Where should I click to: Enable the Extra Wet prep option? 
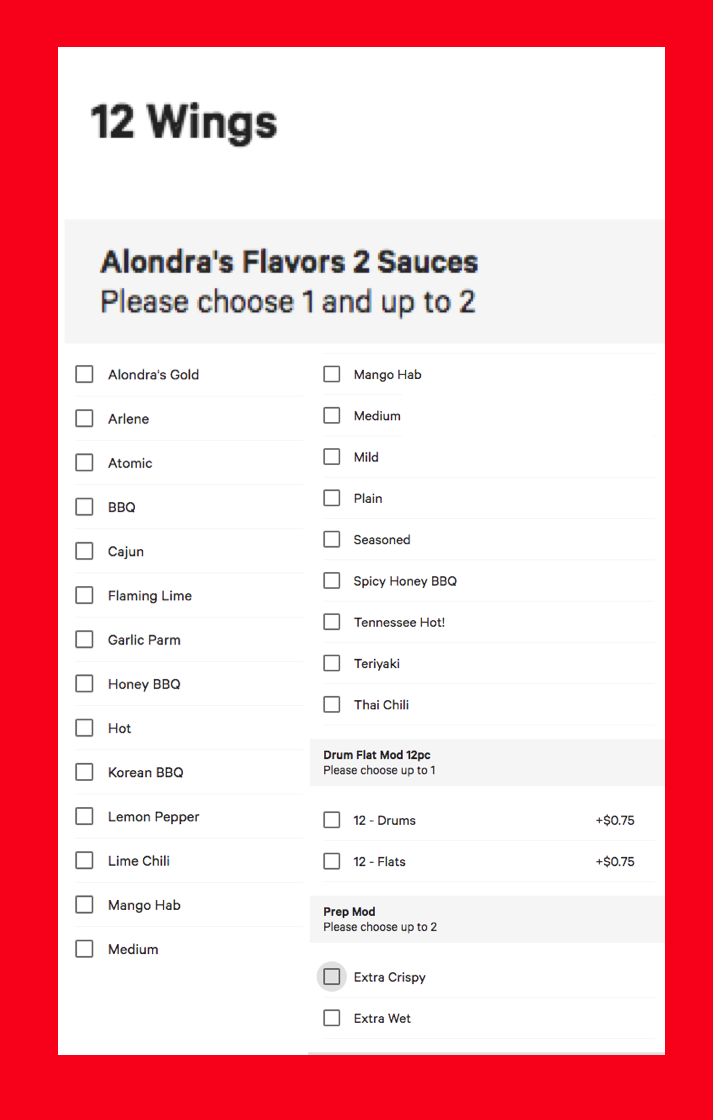[332, 1018]
